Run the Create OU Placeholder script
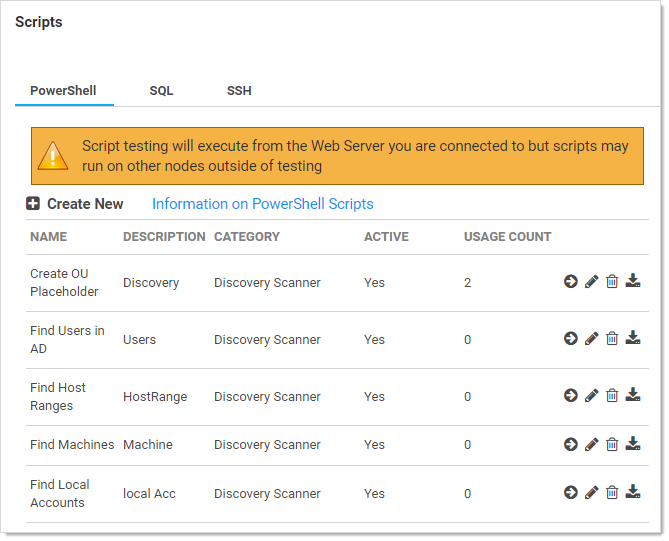Viewport: 669px width, 541px height. click(x=571, y=282)
